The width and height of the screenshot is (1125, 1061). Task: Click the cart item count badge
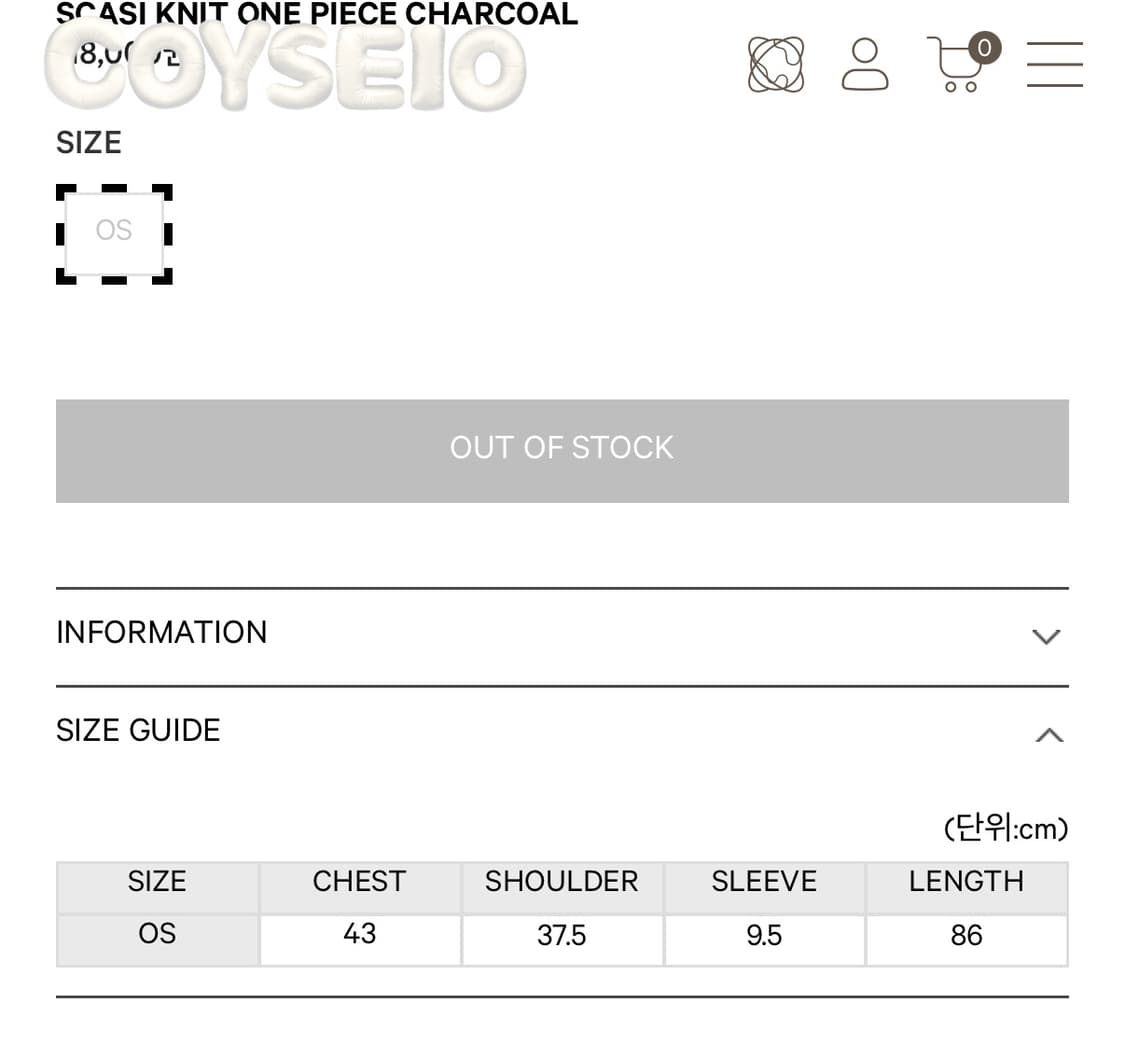click(x=985, y=47)
